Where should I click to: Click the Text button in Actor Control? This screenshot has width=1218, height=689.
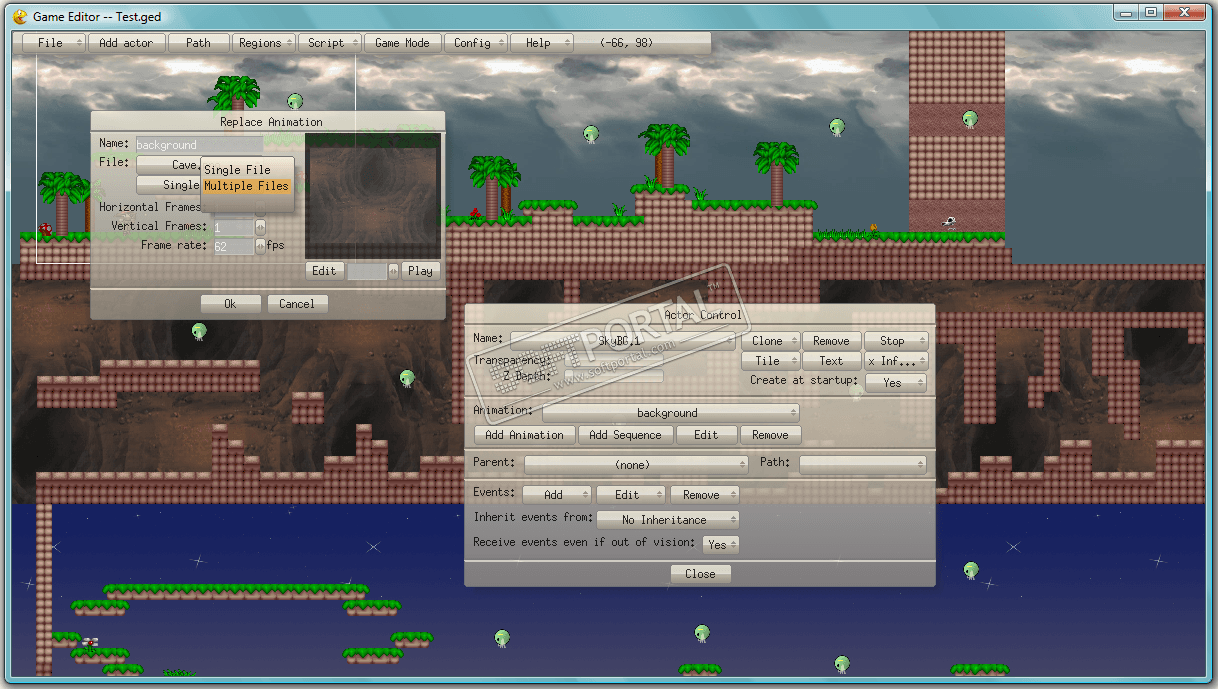pos(832,361)
